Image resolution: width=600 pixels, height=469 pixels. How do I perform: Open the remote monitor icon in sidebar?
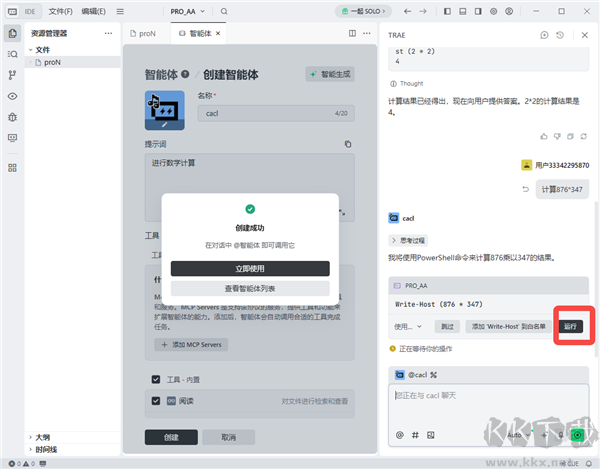click(x=12, y=138)
